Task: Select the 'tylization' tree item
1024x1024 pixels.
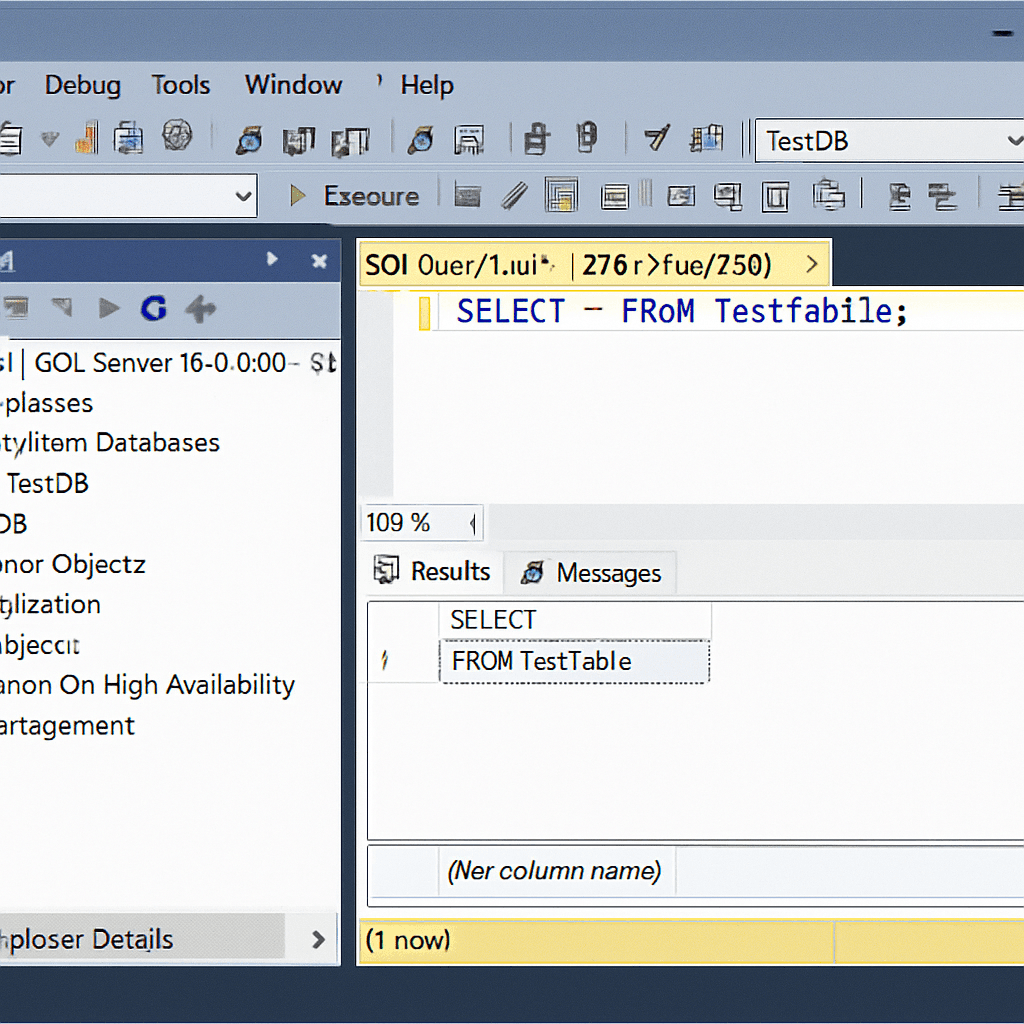Action: click(x=50, y=605)
